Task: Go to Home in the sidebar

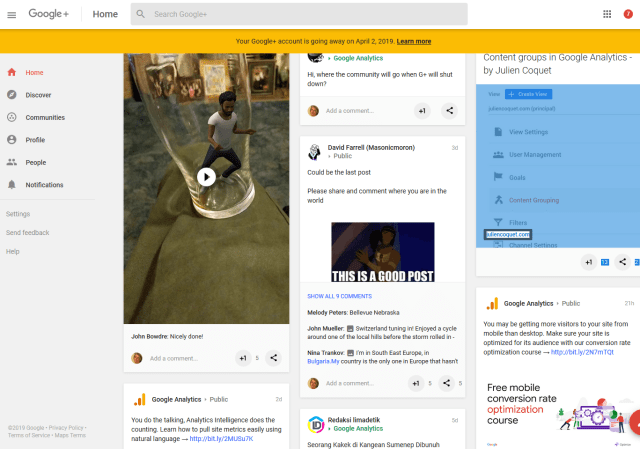Action: click(x=34, y=73)
